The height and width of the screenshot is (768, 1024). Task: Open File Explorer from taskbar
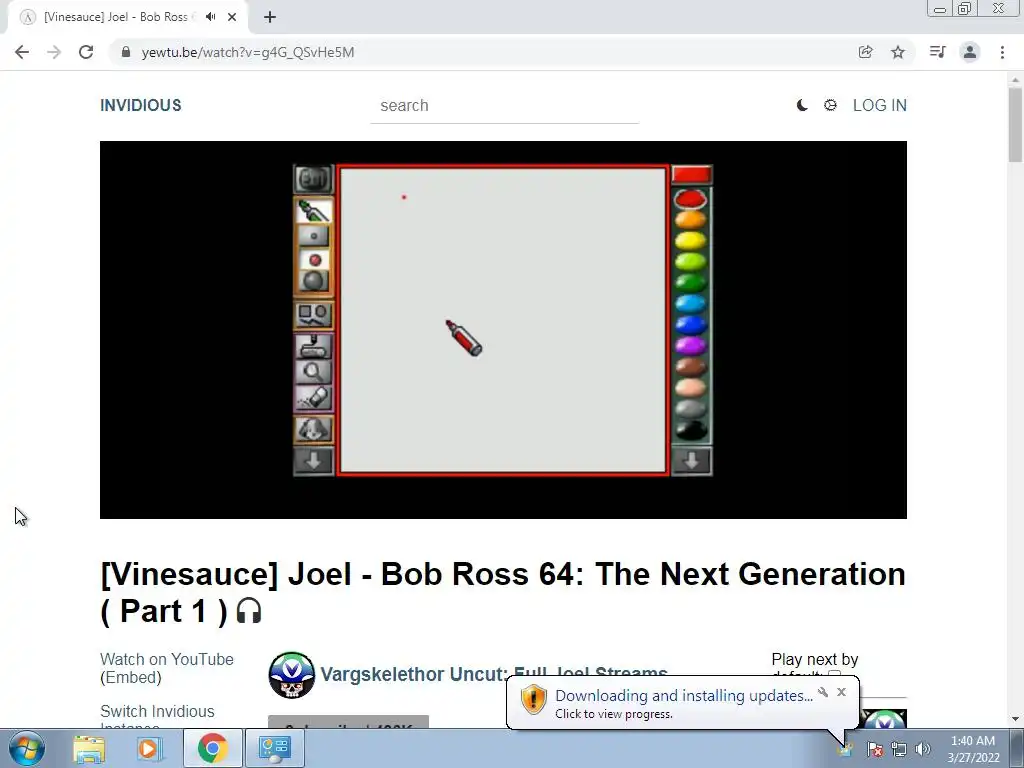(89, 748)
